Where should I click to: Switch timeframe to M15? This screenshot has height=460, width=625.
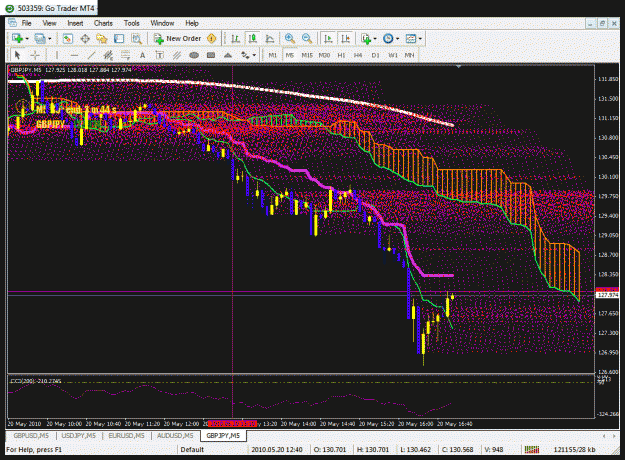click(x=307, y=55)
